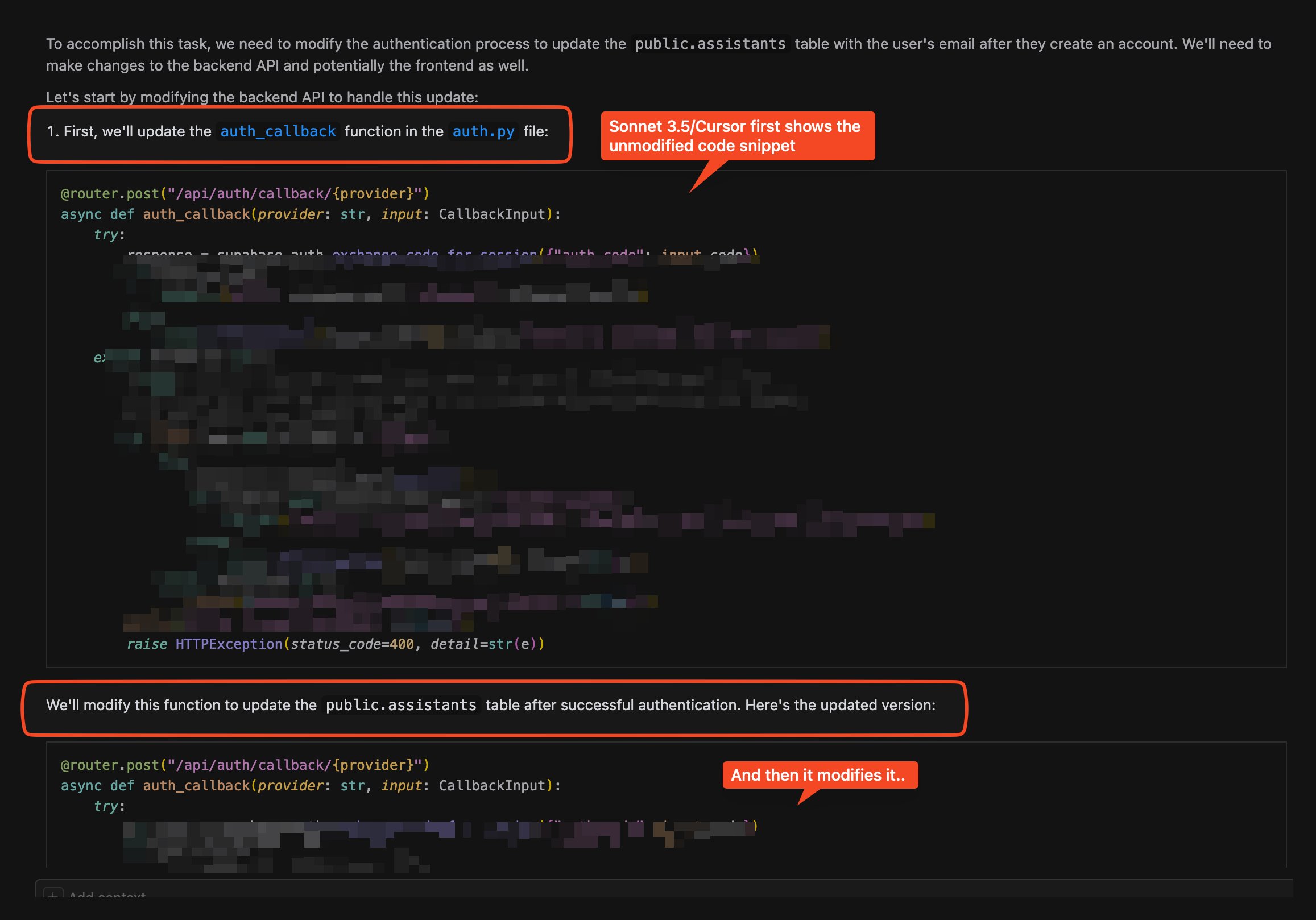Image resolution: width=1316 pixels, height=920 pixels.
Task: Open the auth_callback function link
Action: coord(278,131)
